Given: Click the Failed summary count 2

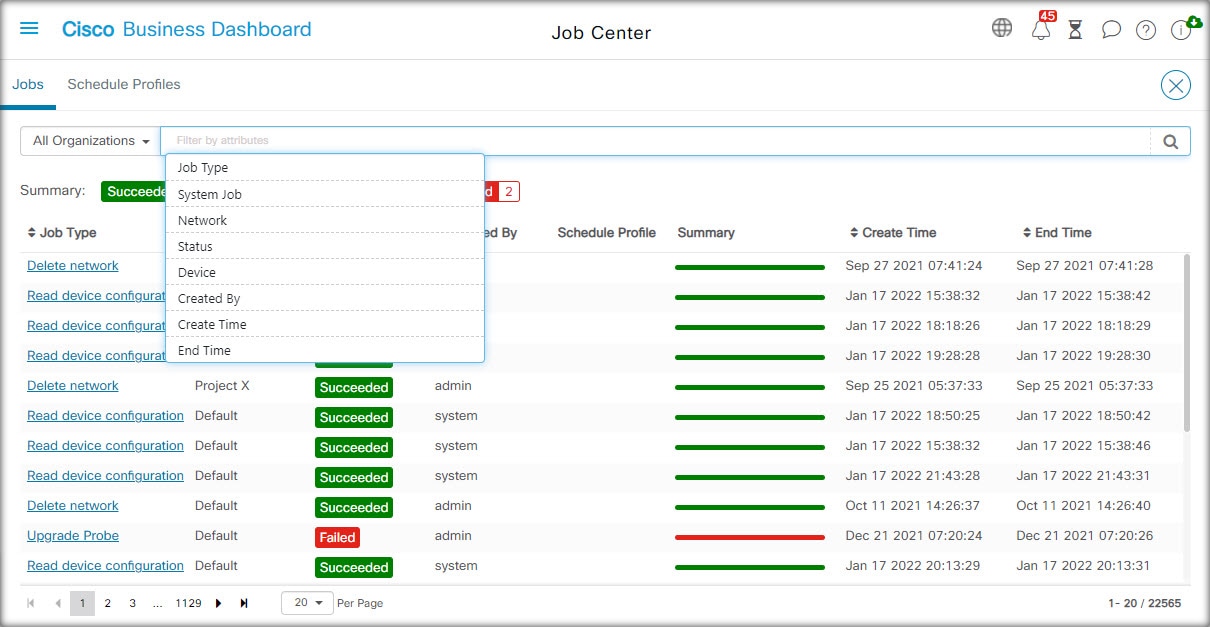Looking at the screenshot, I should 509,191.
